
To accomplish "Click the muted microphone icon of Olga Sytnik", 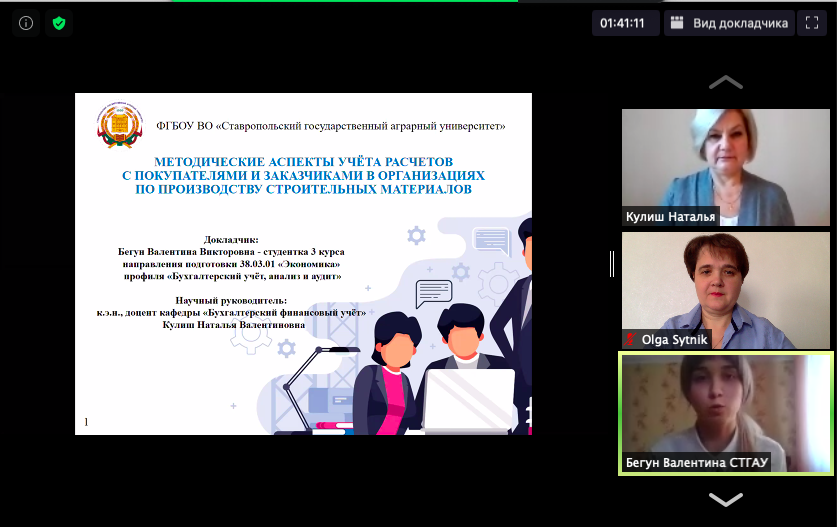I will coord(631,339).
